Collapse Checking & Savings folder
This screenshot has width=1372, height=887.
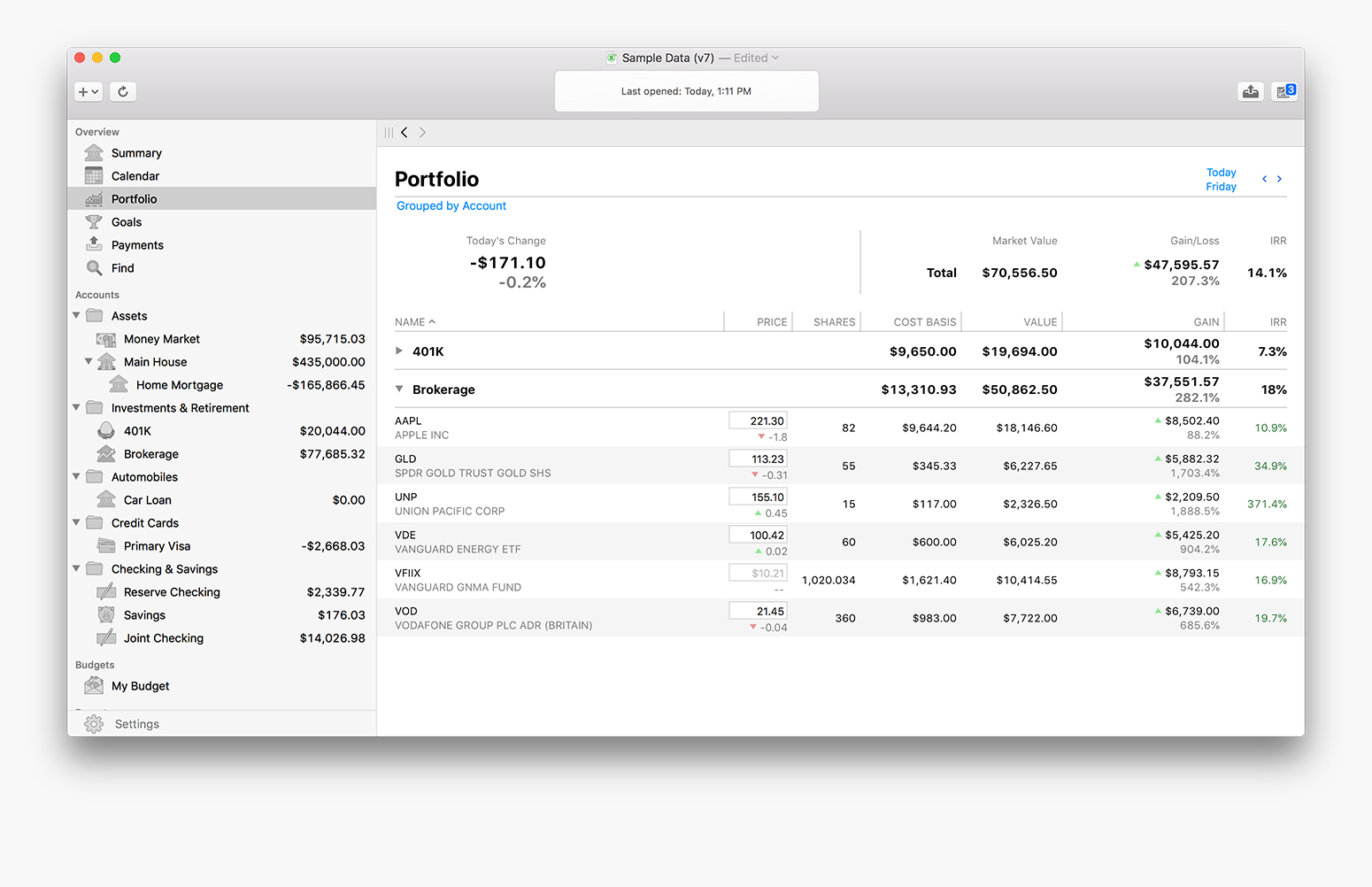coord(76,569)
